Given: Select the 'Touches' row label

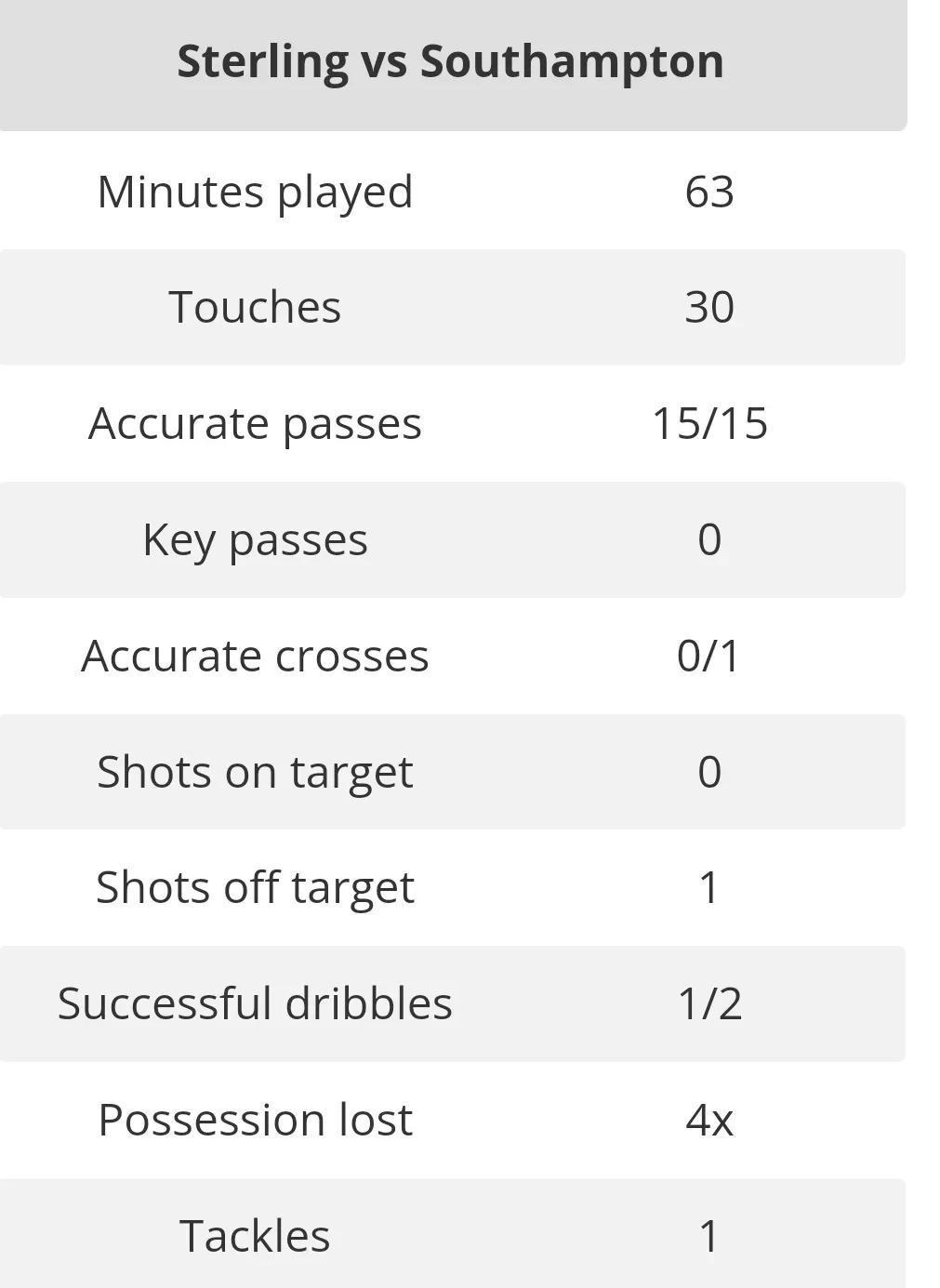Looking at the screenshot, I should pyautogui.click(x=255, y=308).
